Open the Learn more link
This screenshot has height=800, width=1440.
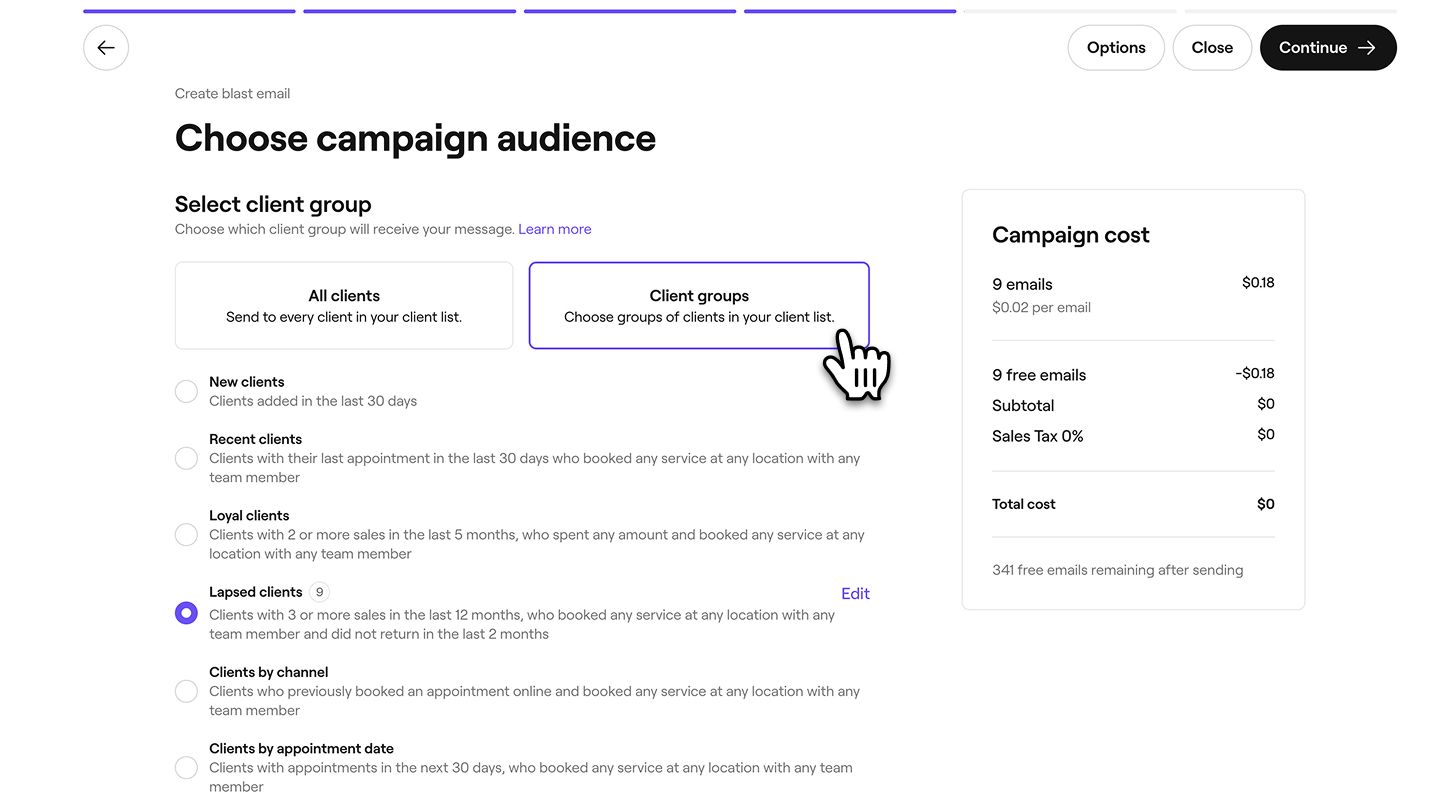(x=555, y=229)
